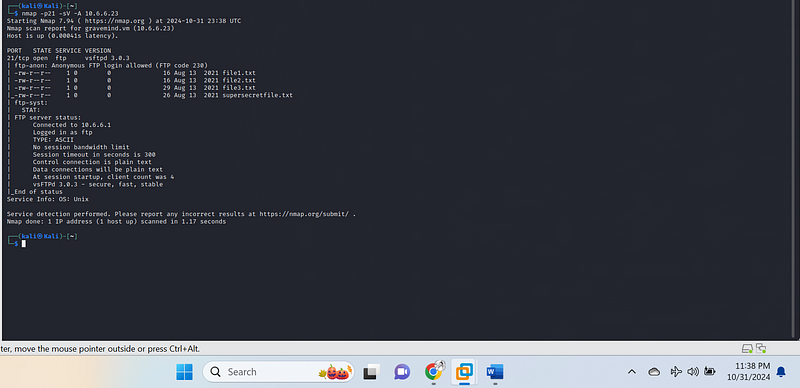This screenshot has width=800, height=388.
Task: Click the terminal prompt cursor line
Action: (16, 244)
